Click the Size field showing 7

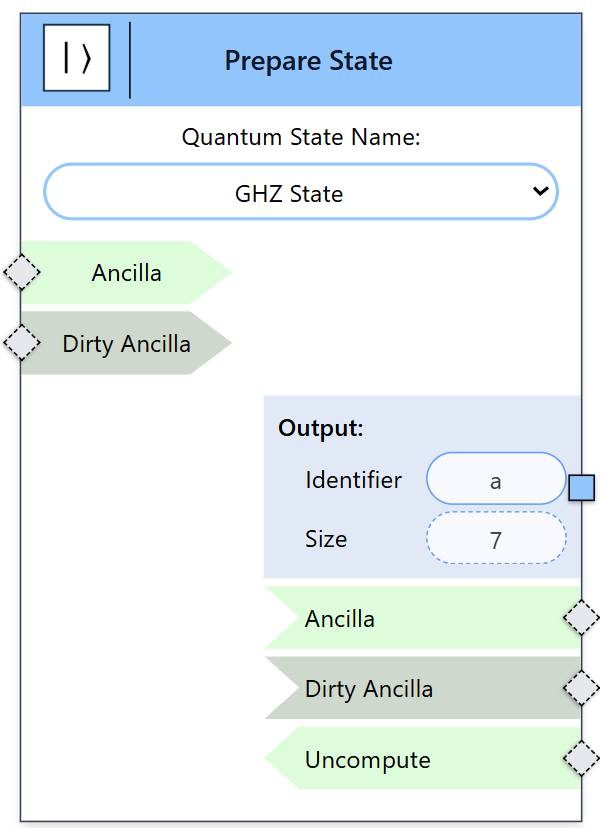coord(496,538)
